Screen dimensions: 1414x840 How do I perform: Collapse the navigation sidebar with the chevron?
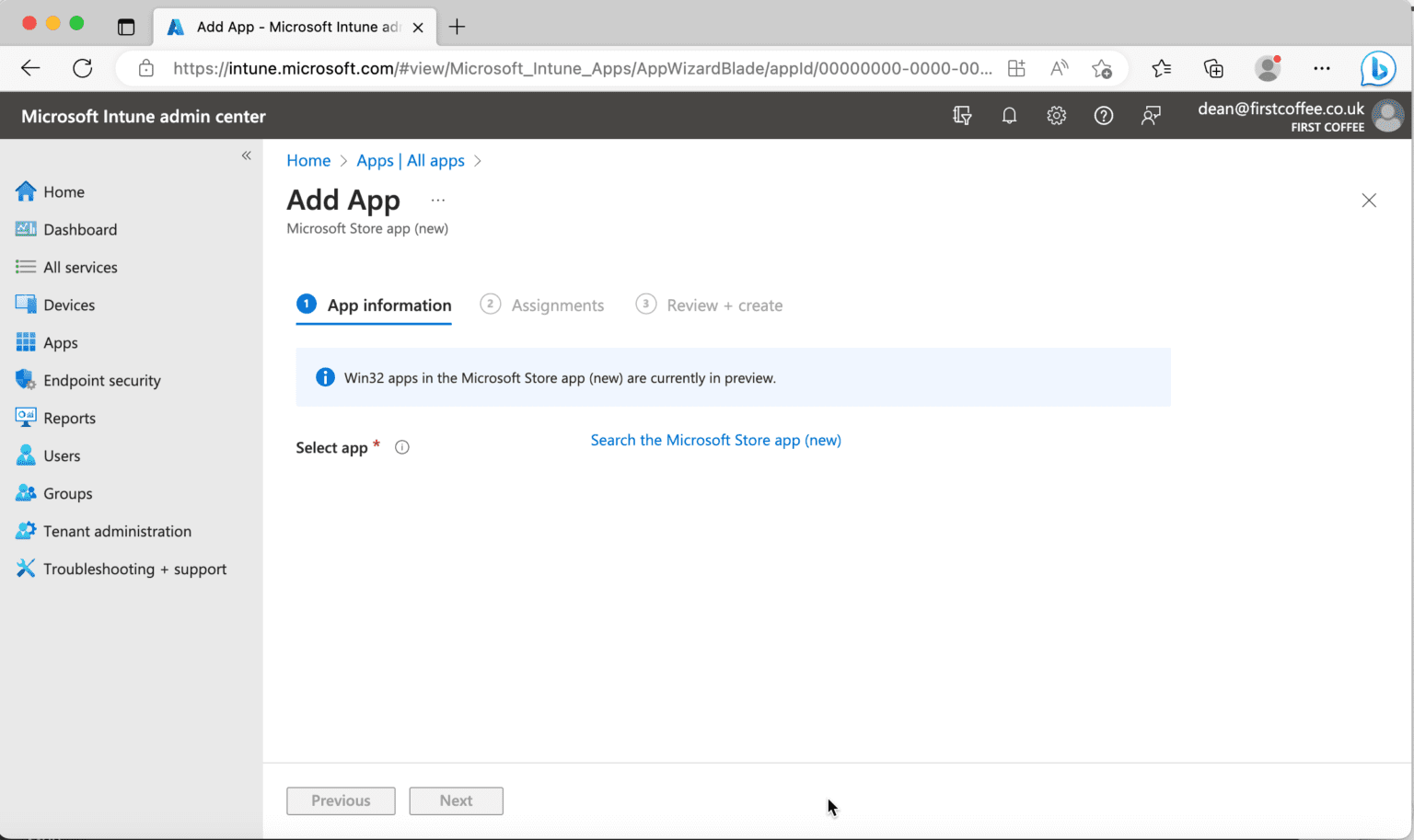point(246,155)
